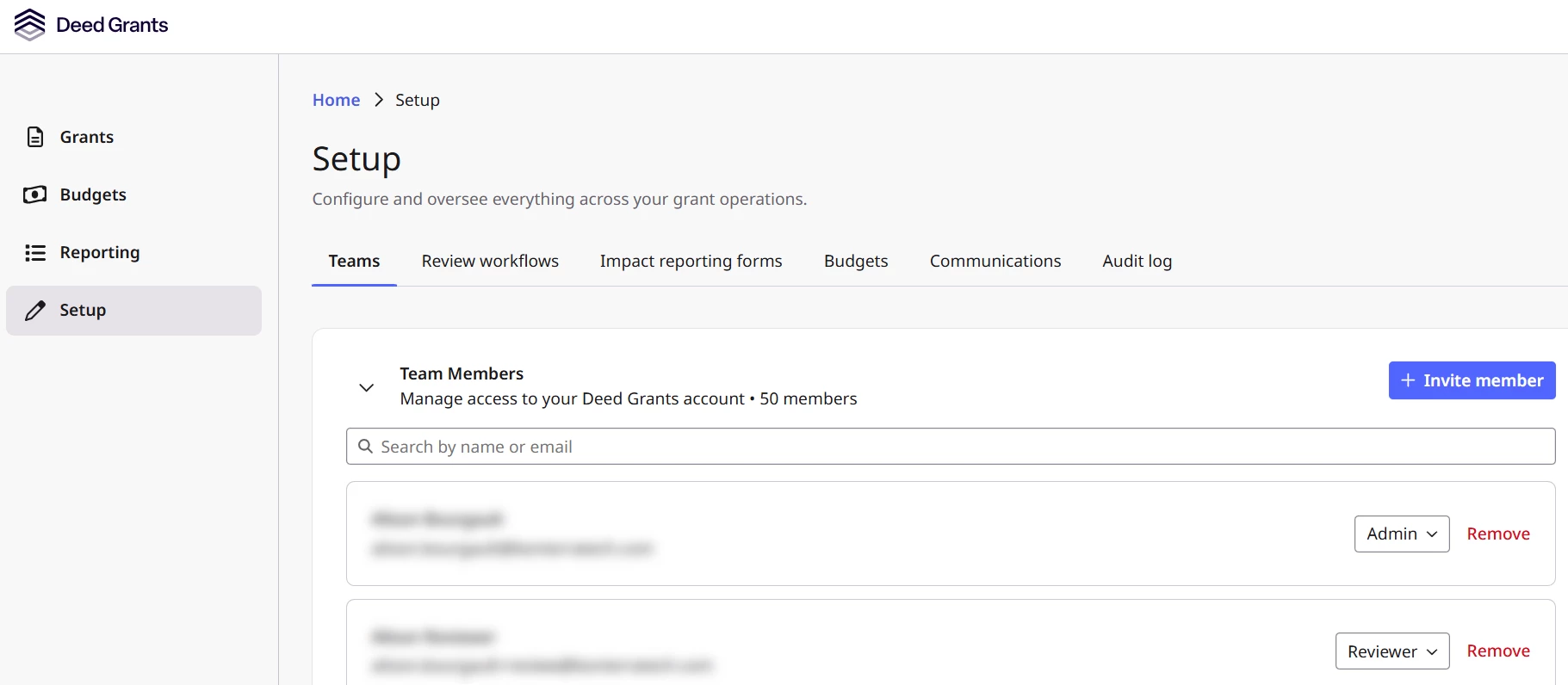Image resolution: width=1568 pixels, height=685 pixels.
Task: Click the breadcrumb chevron separator icon
Action: pyautogui.click(x=378, y=100)
